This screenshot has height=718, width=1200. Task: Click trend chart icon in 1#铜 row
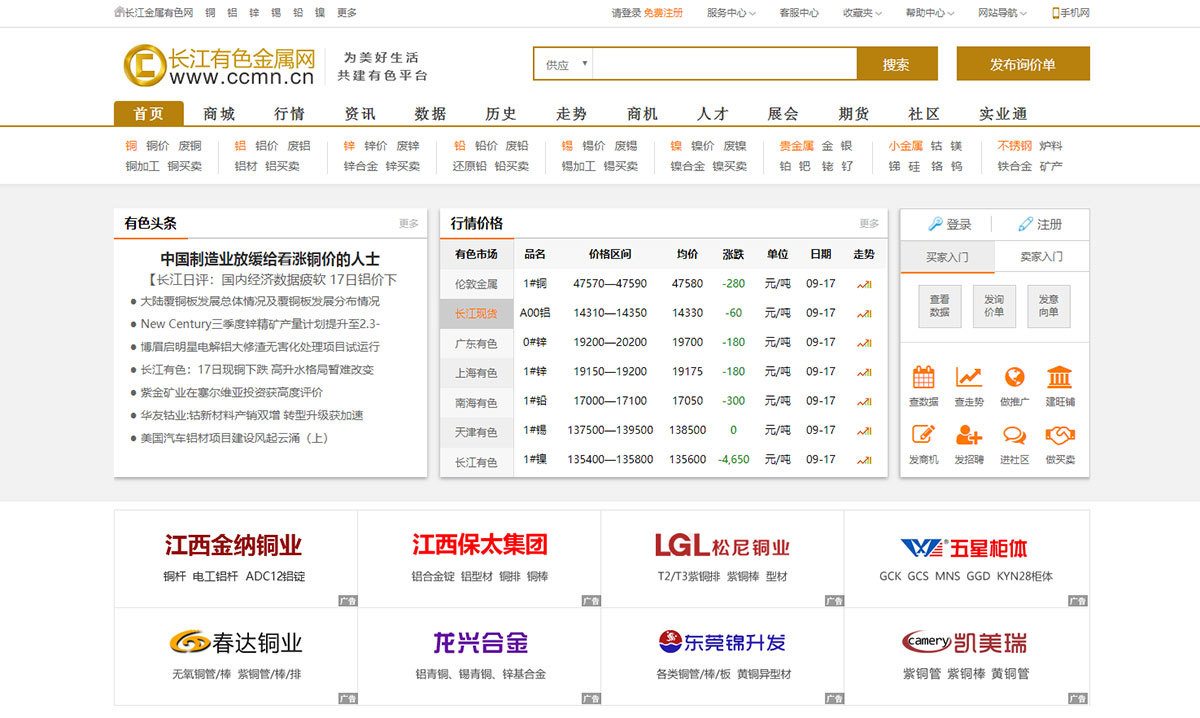(x=864, y=284)
